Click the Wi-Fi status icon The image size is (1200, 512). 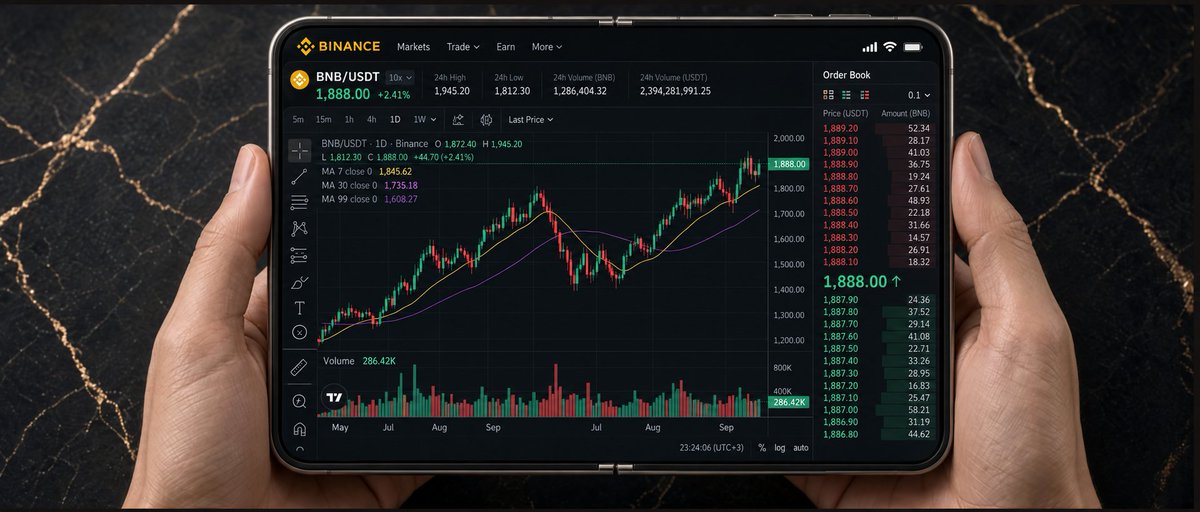click(x=889, y=47)
